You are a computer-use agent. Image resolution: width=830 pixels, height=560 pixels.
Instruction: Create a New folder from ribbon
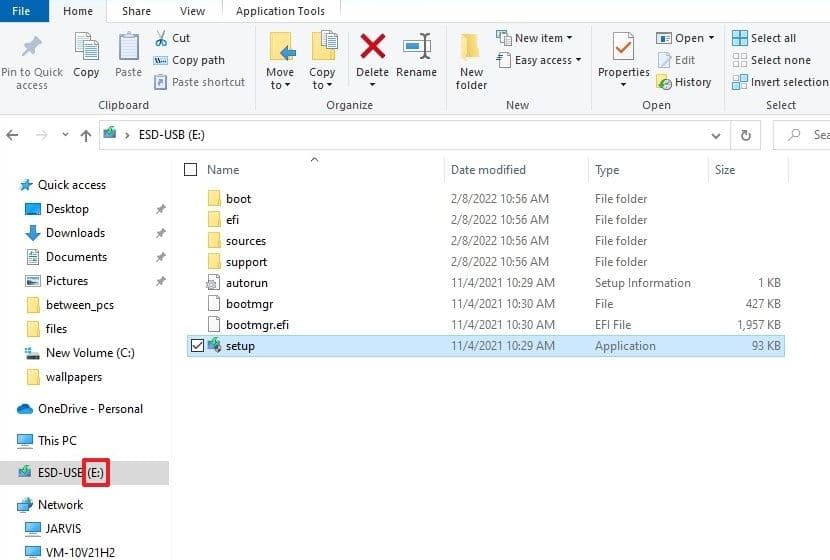tap(471, 61)
